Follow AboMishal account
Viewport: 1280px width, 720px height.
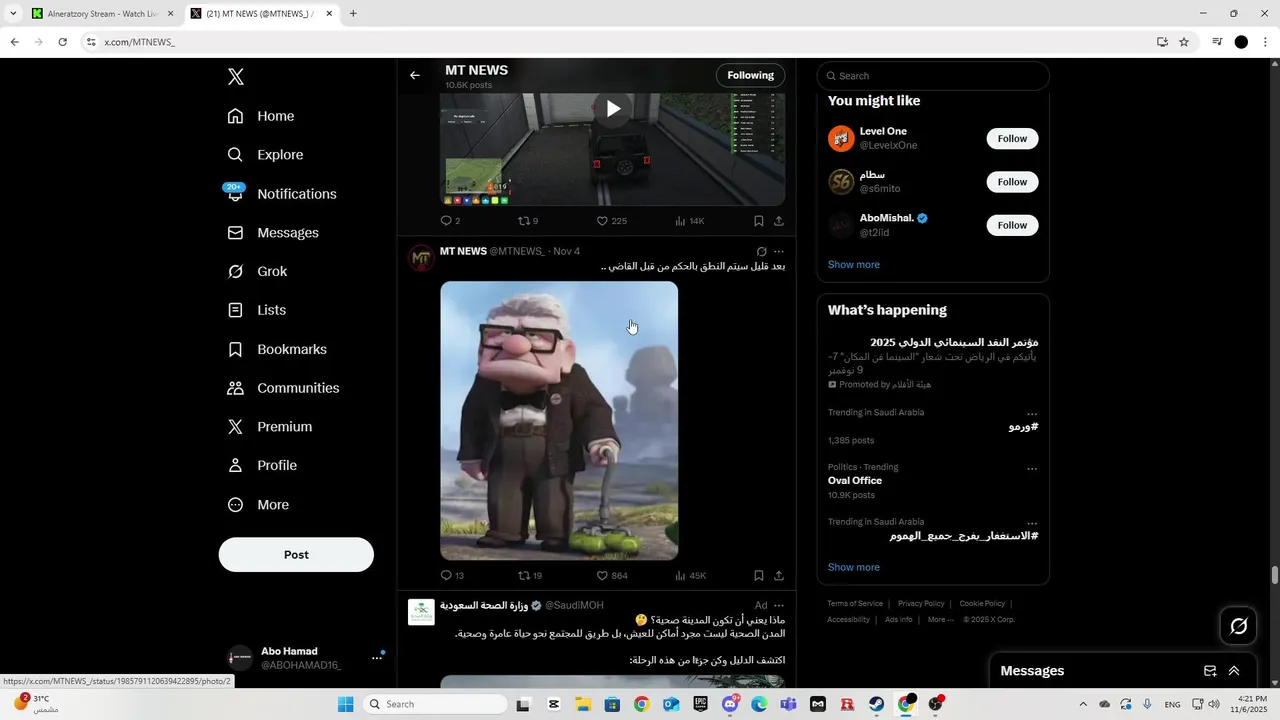pos(1012,225)
